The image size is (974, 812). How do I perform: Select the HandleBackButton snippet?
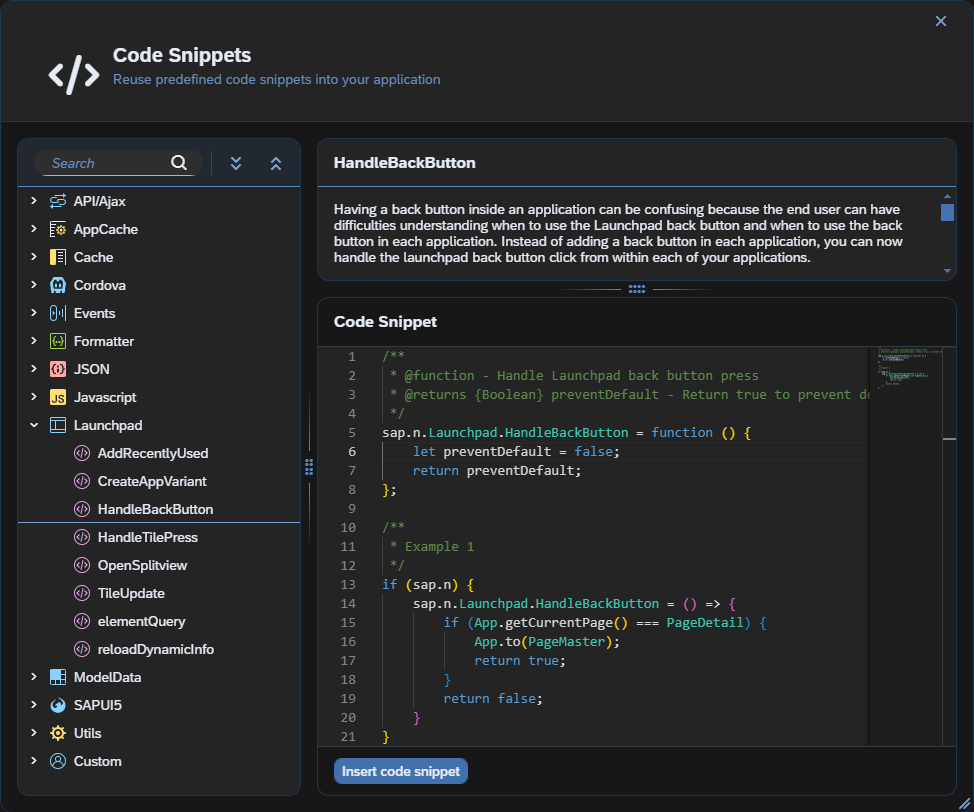(x=159, y=509)
